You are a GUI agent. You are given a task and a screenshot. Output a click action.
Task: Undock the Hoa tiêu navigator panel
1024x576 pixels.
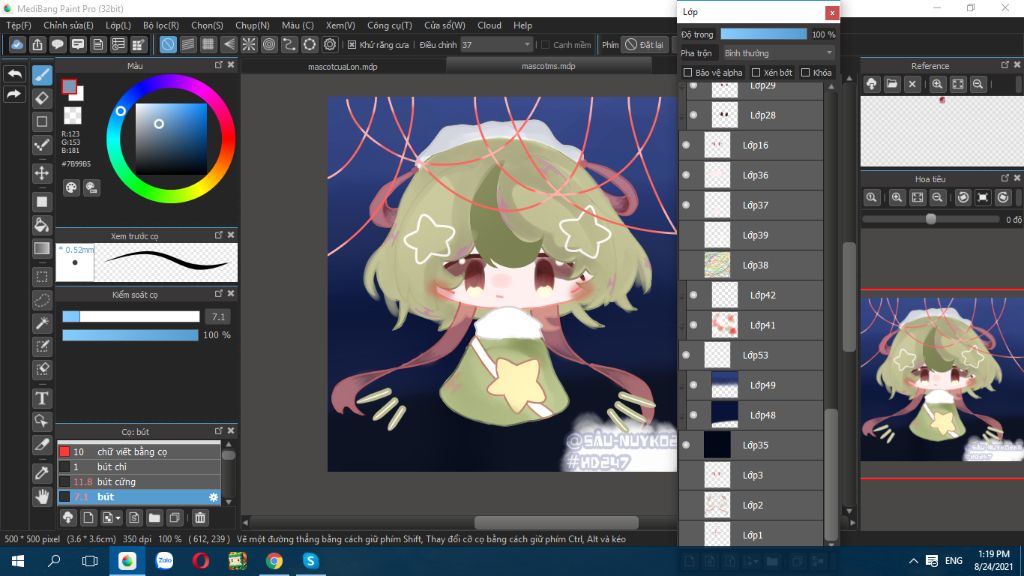click(1005, 178)
